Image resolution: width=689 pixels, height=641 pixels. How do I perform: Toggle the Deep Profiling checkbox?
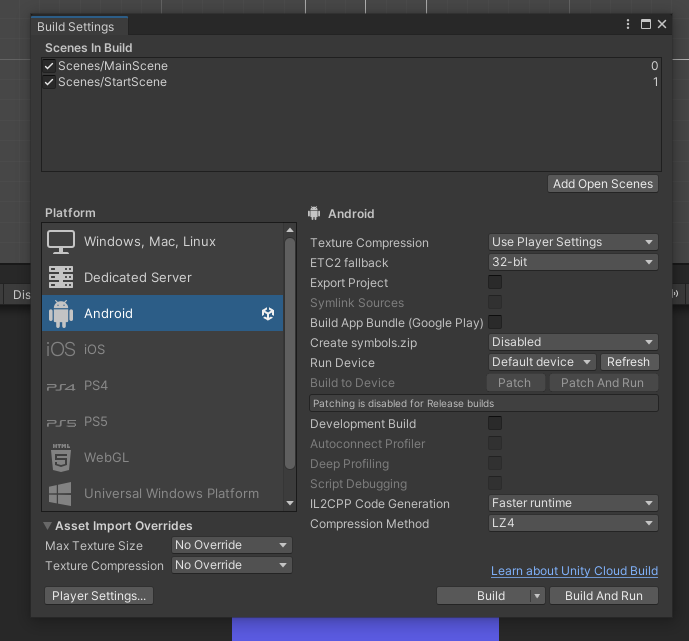click(x=495, y=463)
